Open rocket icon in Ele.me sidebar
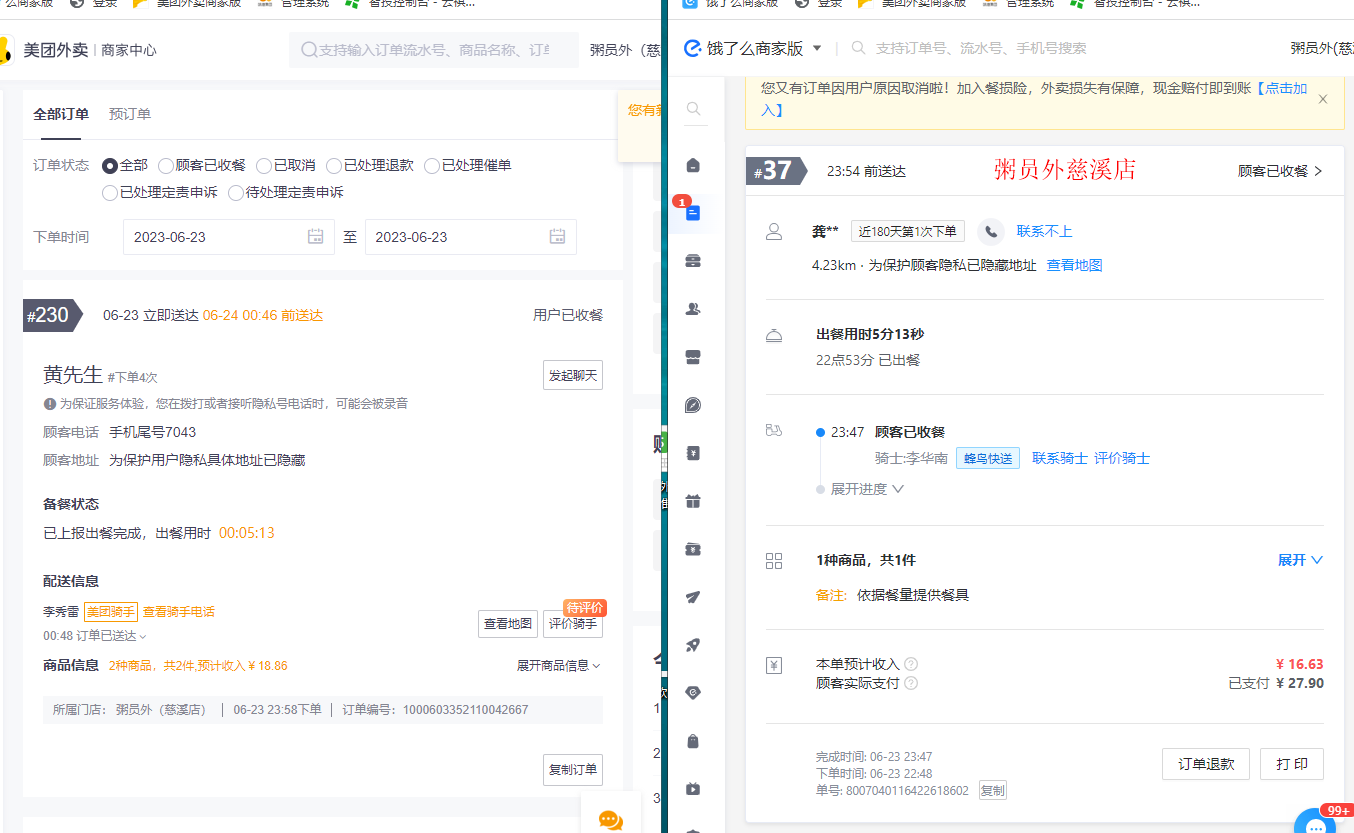The width and height of the screenshot is (1354, 833). click(x=693, y=645)
